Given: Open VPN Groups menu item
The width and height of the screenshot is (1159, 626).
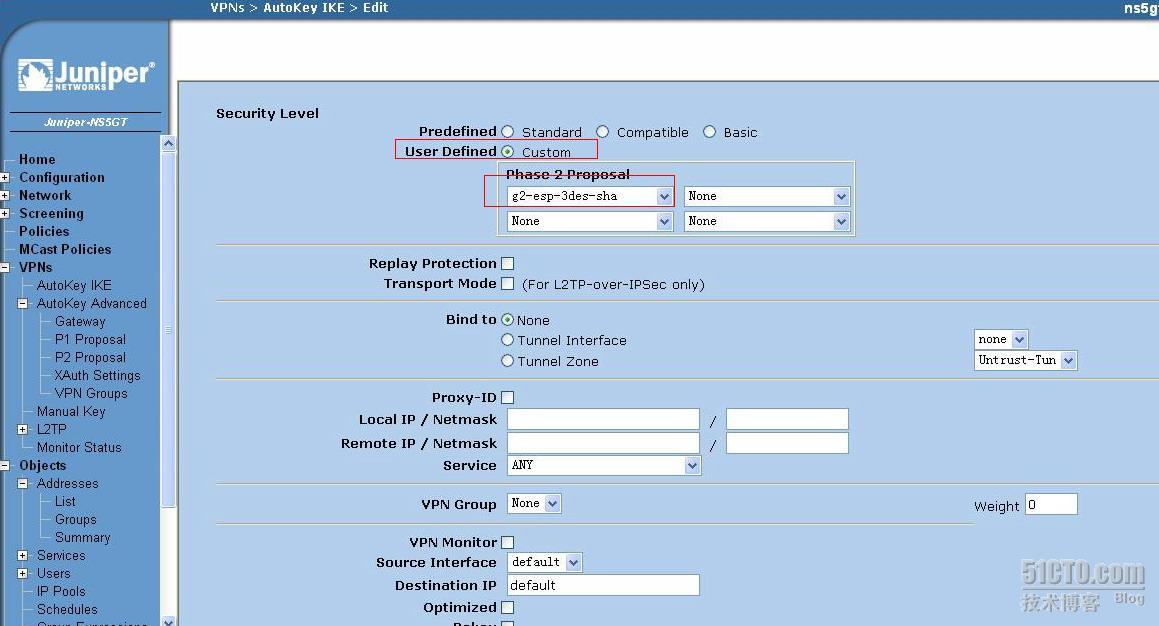Looking at the screenshot, I should (x=91, y=393).
